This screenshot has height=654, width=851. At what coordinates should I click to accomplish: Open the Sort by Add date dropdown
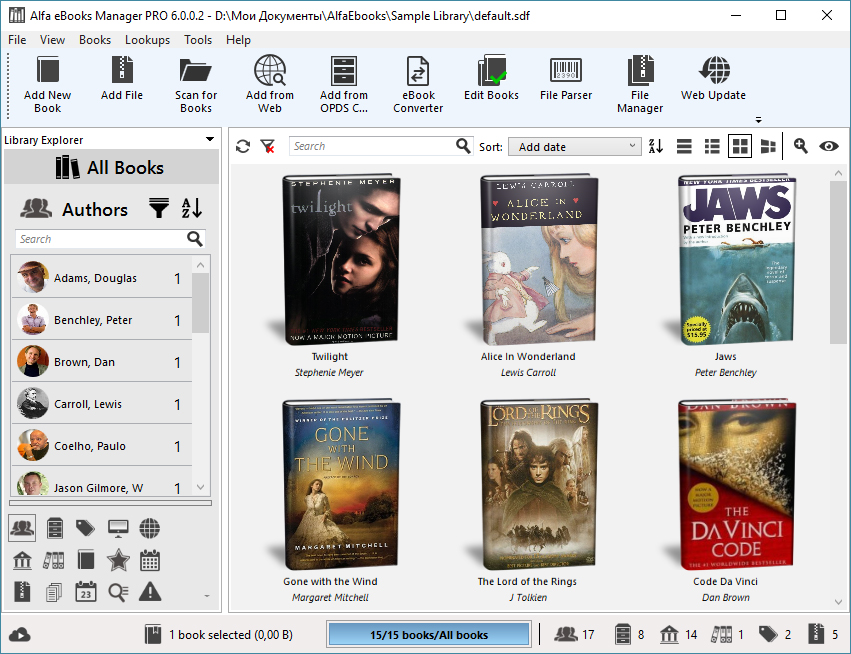pyautogui.click(x=575, y=147)
